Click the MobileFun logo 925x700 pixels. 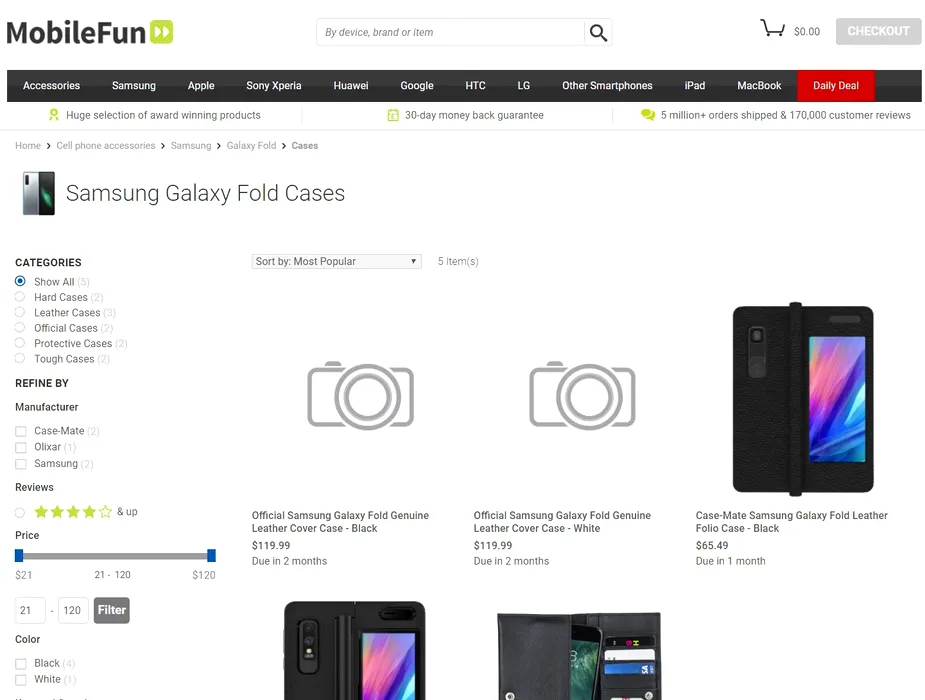click(90, 32)
